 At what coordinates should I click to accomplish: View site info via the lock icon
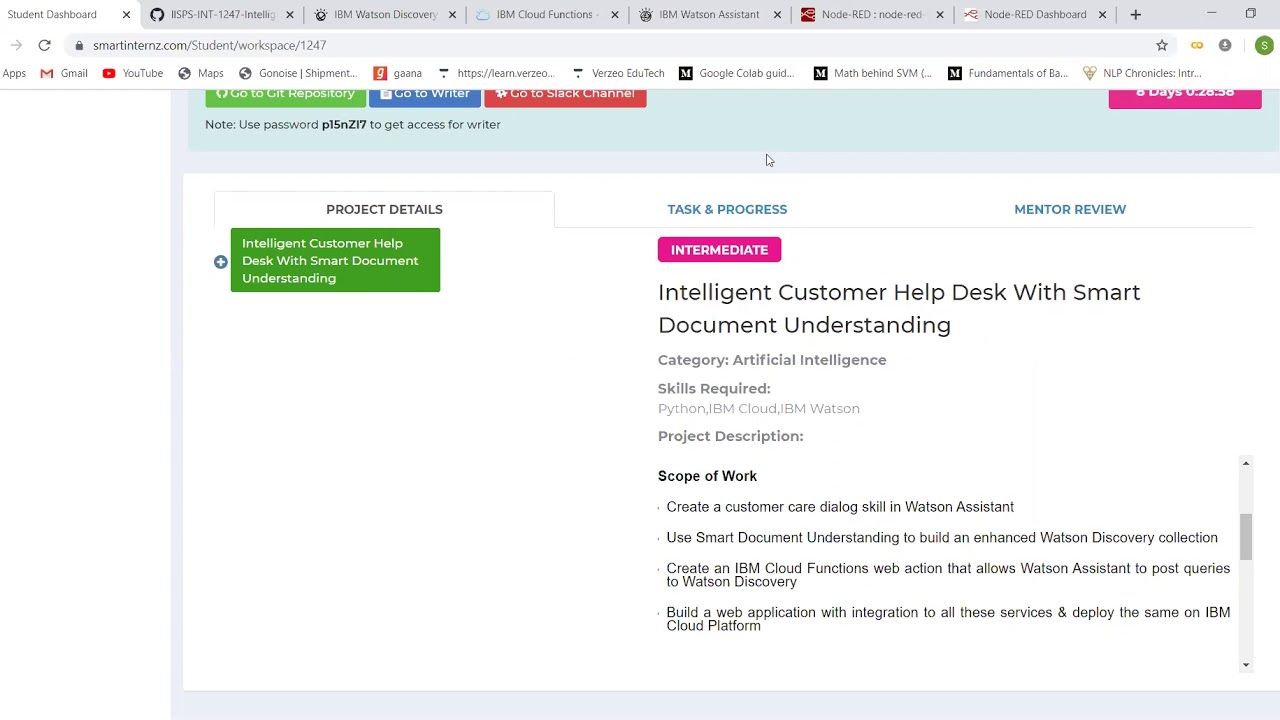[x=79, y=45]
